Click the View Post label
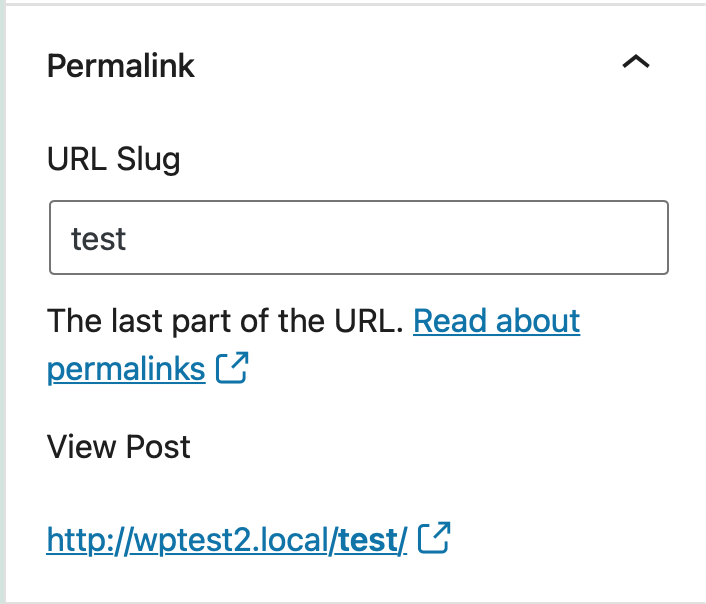The height and width of the screenshot is (604, 706). pos(118,446)
